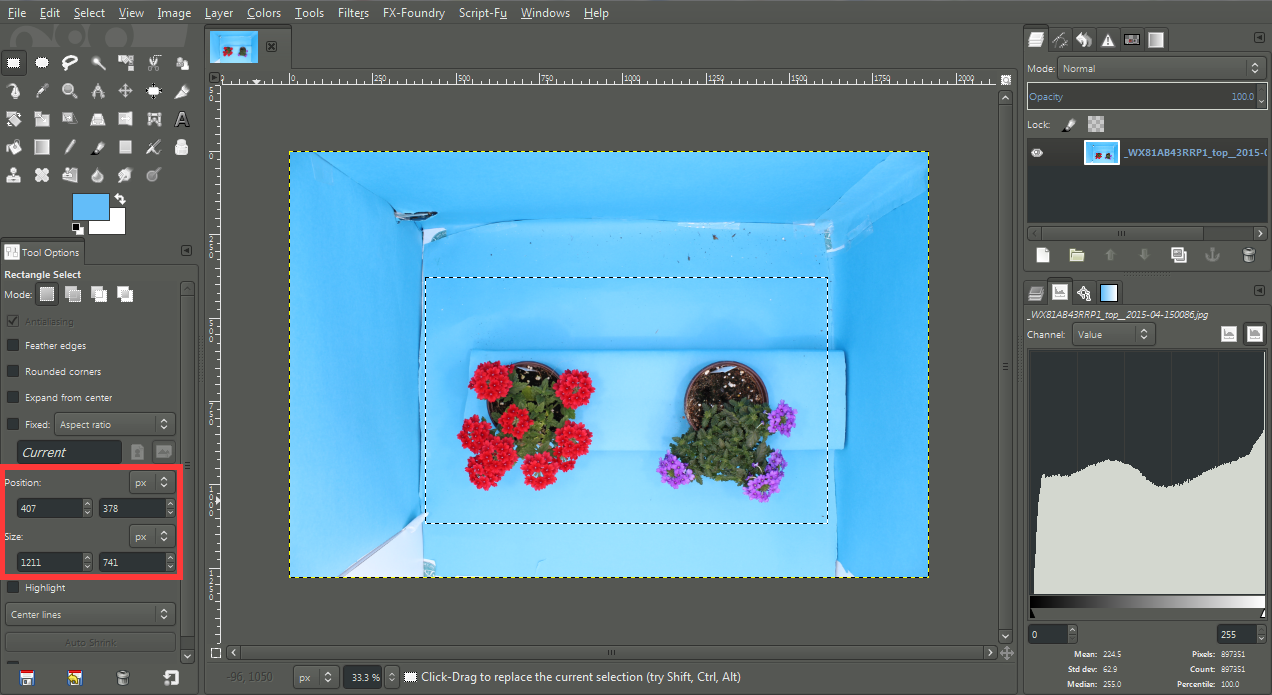Open the Colors menu
The height and width of the screenshot is (695, 1272).
coord(264,13)
